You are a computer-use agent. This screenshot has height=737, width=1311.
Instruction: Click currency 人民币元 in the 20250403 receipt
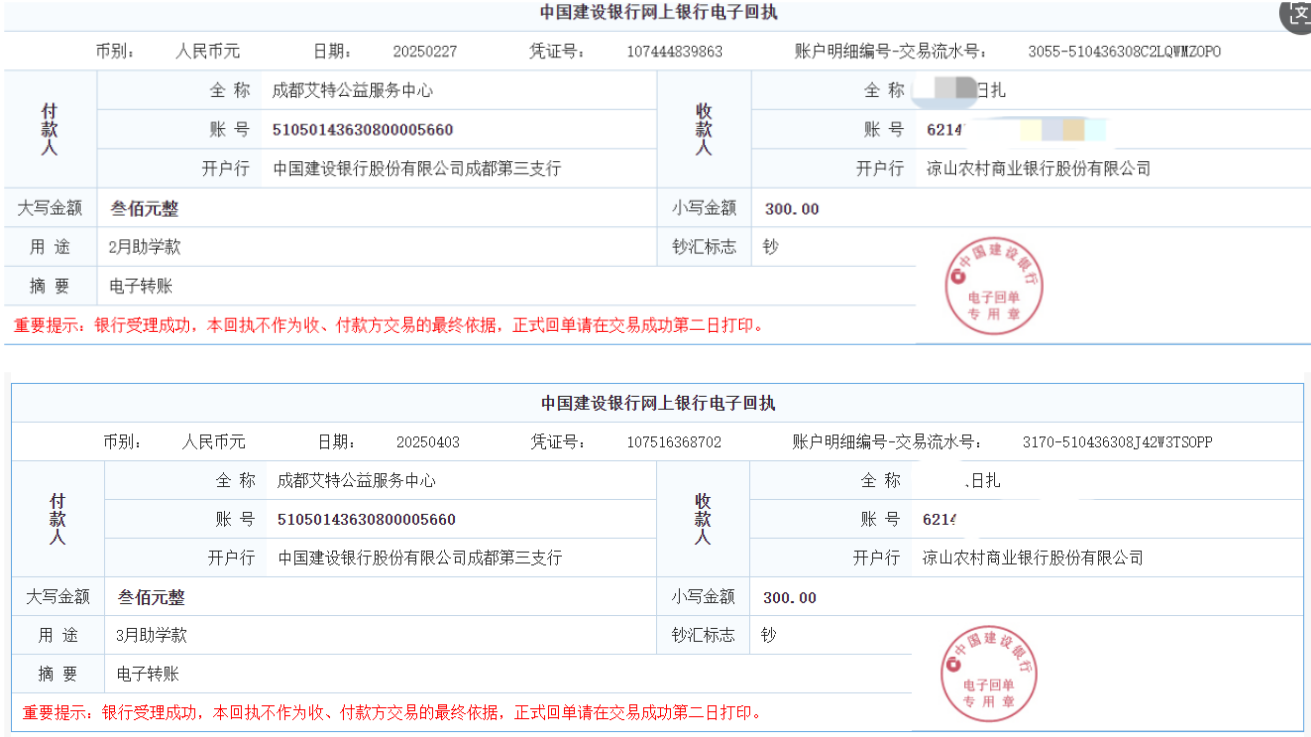[213, 442]
